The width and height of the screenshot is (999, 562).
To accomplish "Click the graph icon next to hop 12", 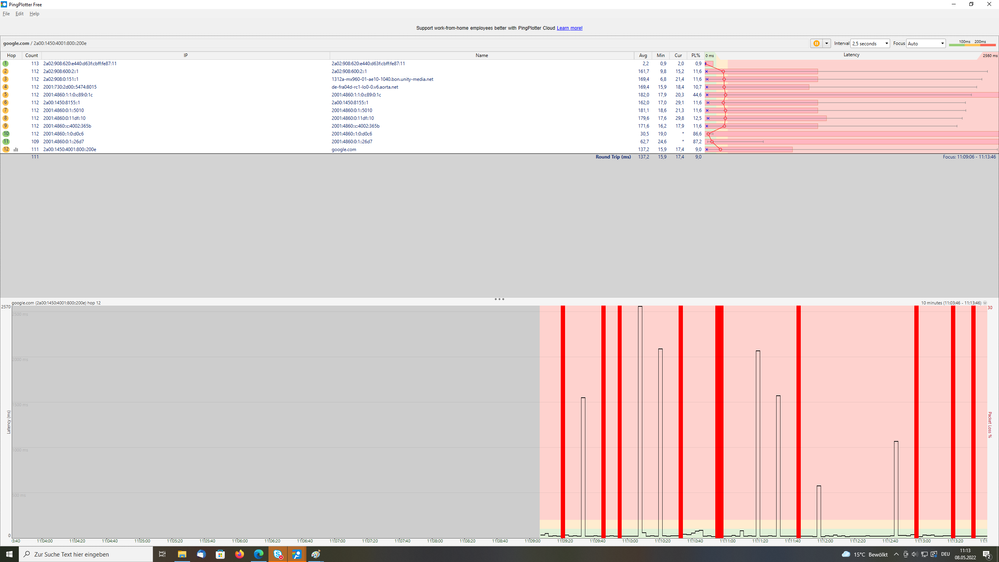I will tap(16, 149).
